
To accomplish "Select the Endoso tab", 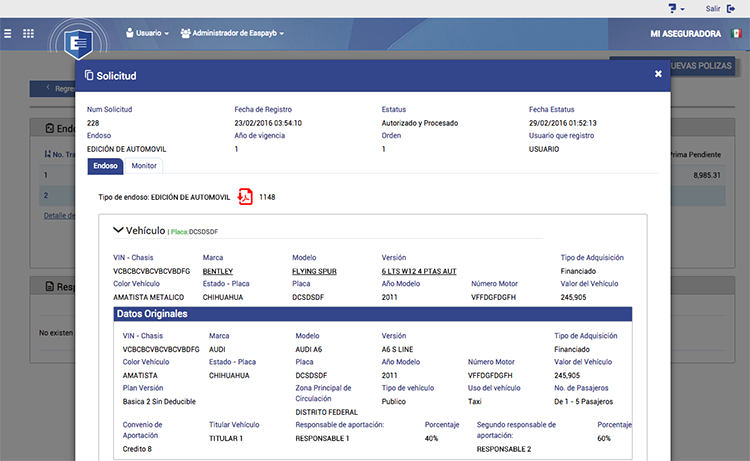I will 105,166.
